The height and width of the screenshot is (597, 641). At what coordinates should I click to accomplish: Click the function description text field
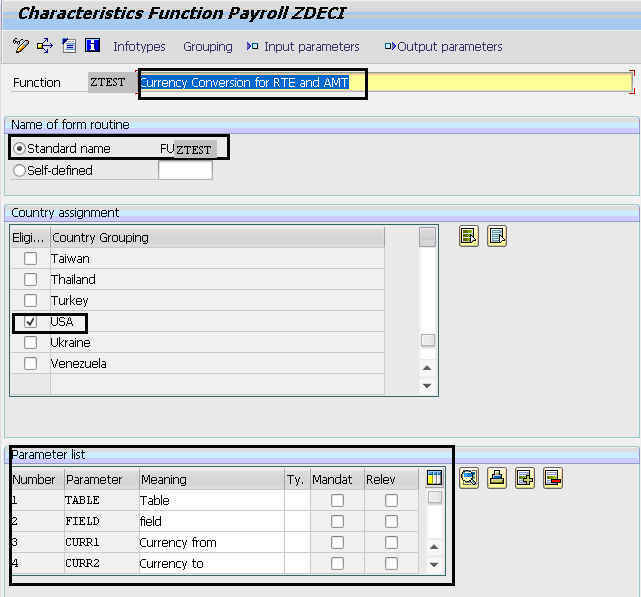coord(385,82)
